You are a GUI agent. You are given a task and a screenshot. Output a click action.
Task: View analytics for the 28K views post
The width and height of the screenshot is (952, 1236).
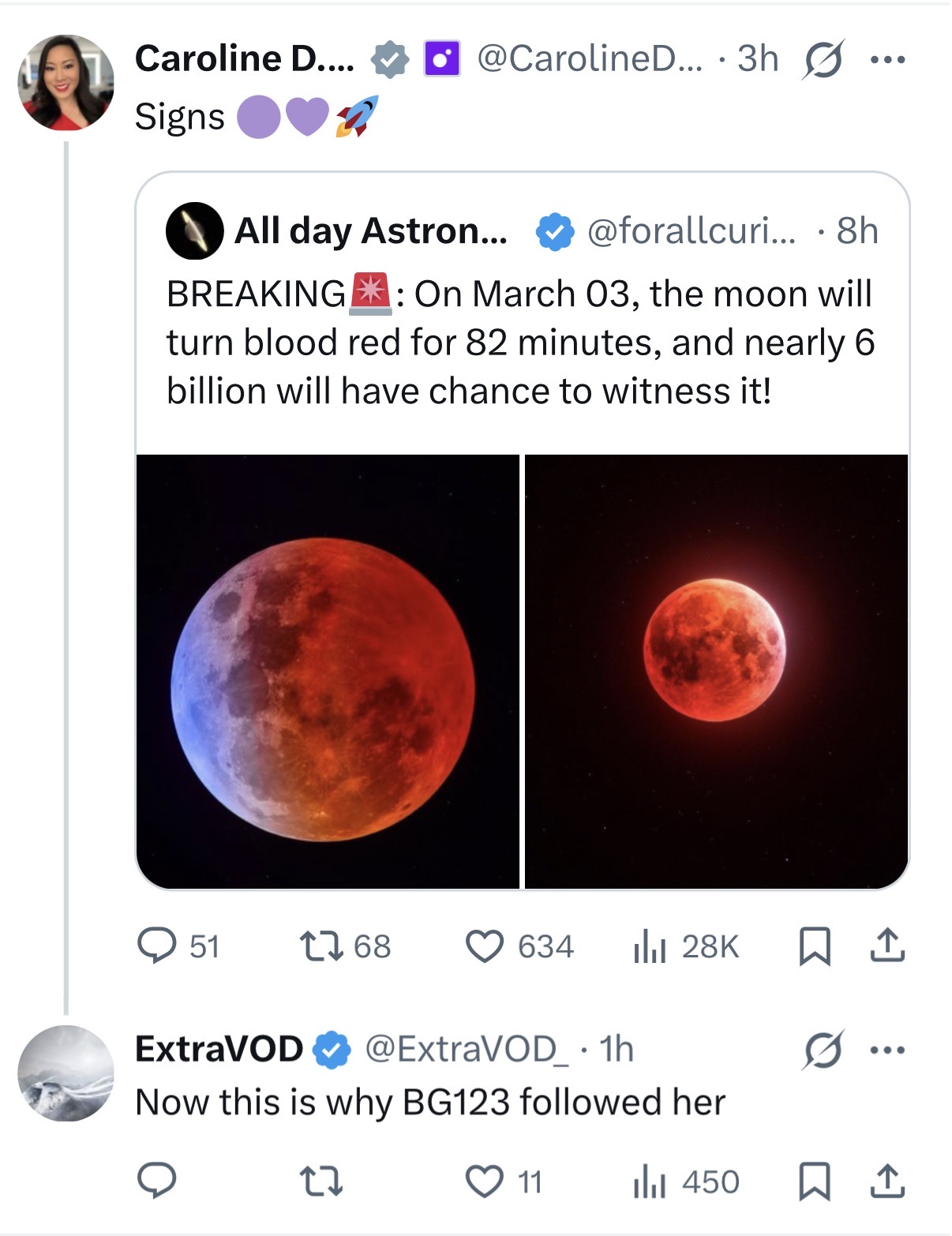pos(650,946)
